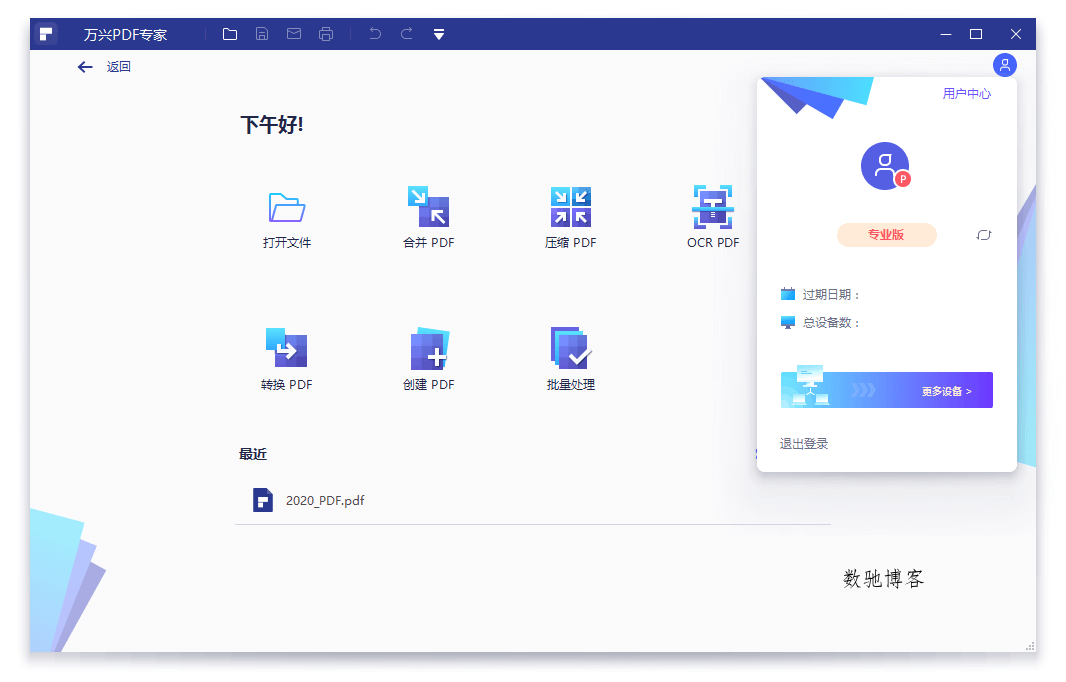Click the redo arrow icon
1066x682 pixels.
pyautogui.click(x=407, y=33)
